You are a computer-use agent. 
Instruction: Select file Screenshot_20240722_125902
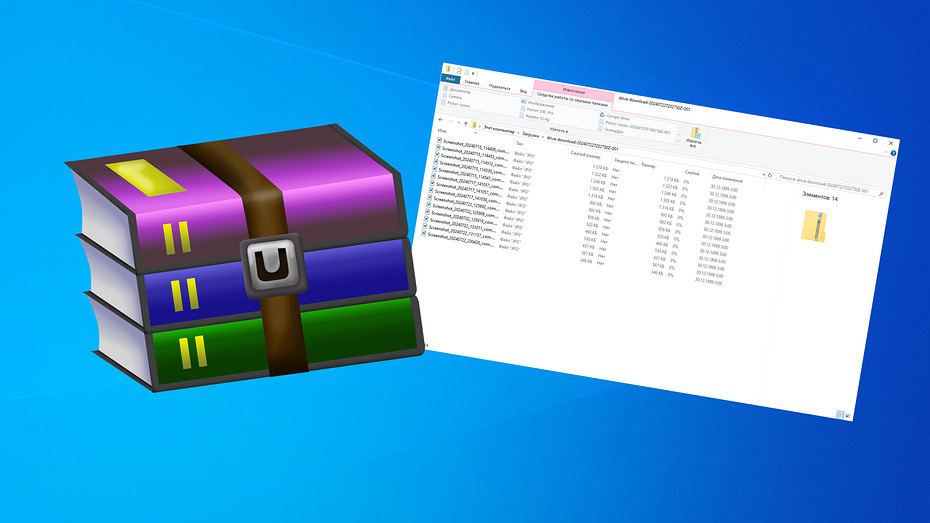coord(466,204)
